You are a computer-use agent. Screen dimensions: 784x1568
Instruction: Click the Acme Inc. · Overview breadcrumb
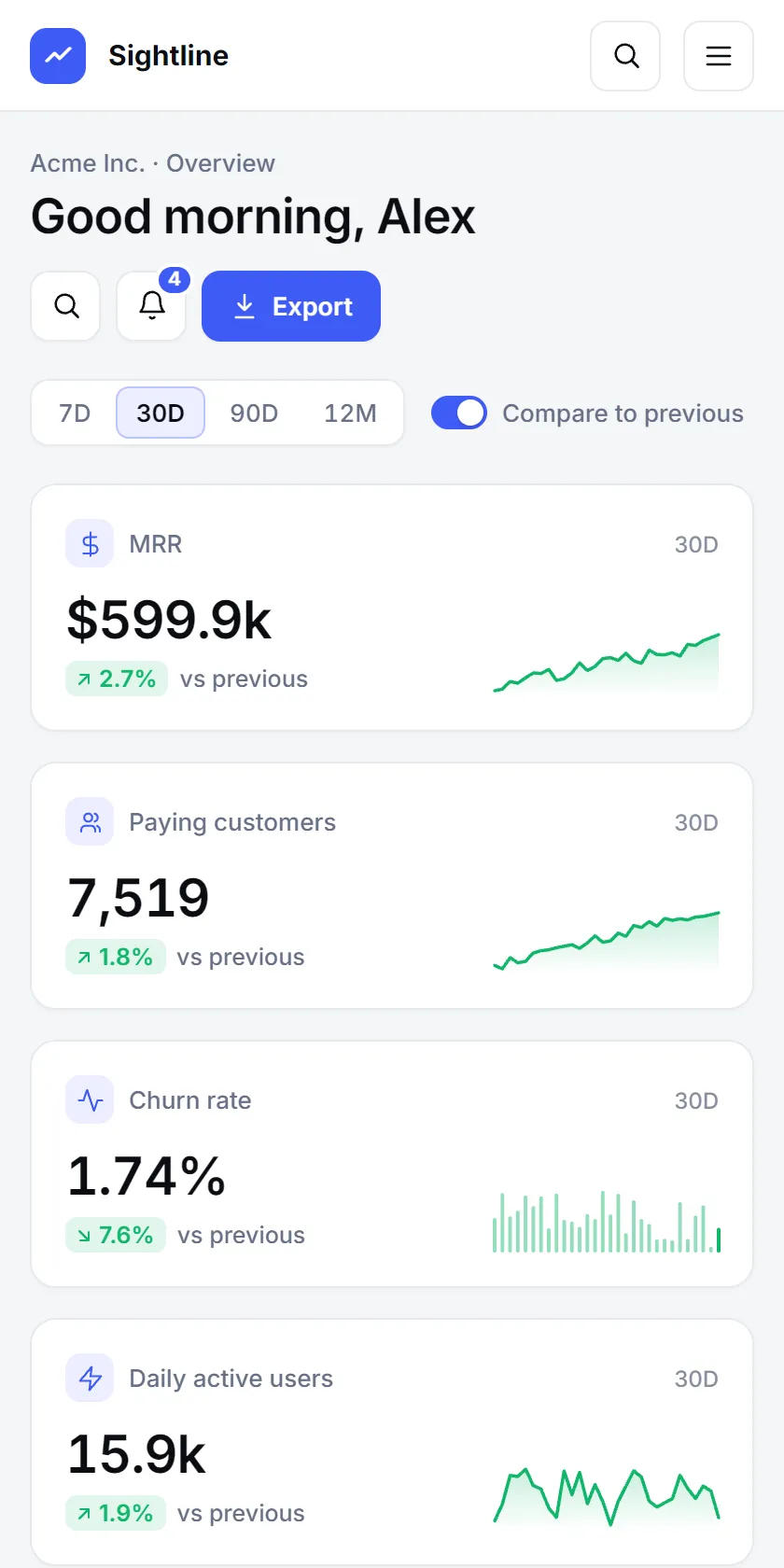pyautogui.click(x=153, y=163)
